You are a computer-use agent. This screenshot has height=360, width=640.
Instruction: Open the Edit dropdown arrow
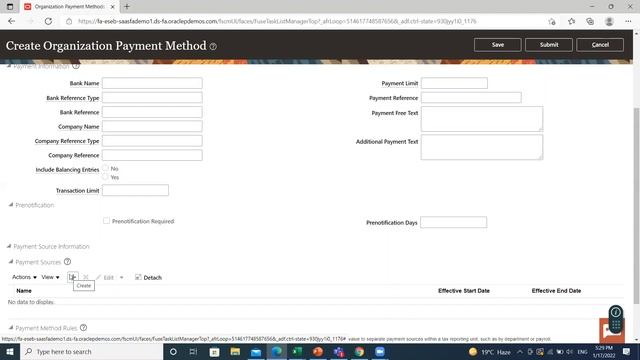coord(121,277)
